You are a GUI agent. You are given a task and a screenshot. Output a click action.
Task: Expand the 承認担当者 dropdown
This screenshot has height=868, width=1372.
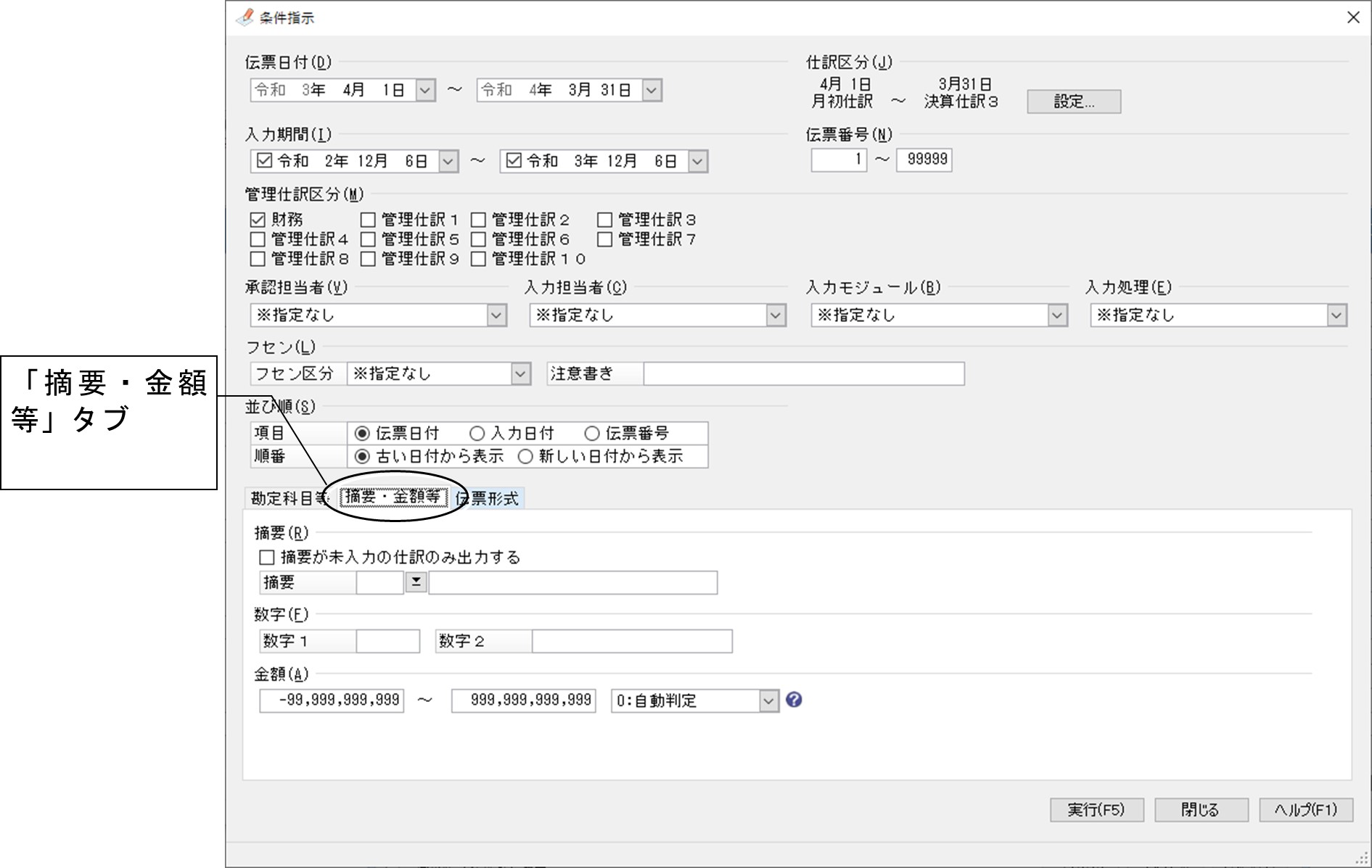[496, 315]
